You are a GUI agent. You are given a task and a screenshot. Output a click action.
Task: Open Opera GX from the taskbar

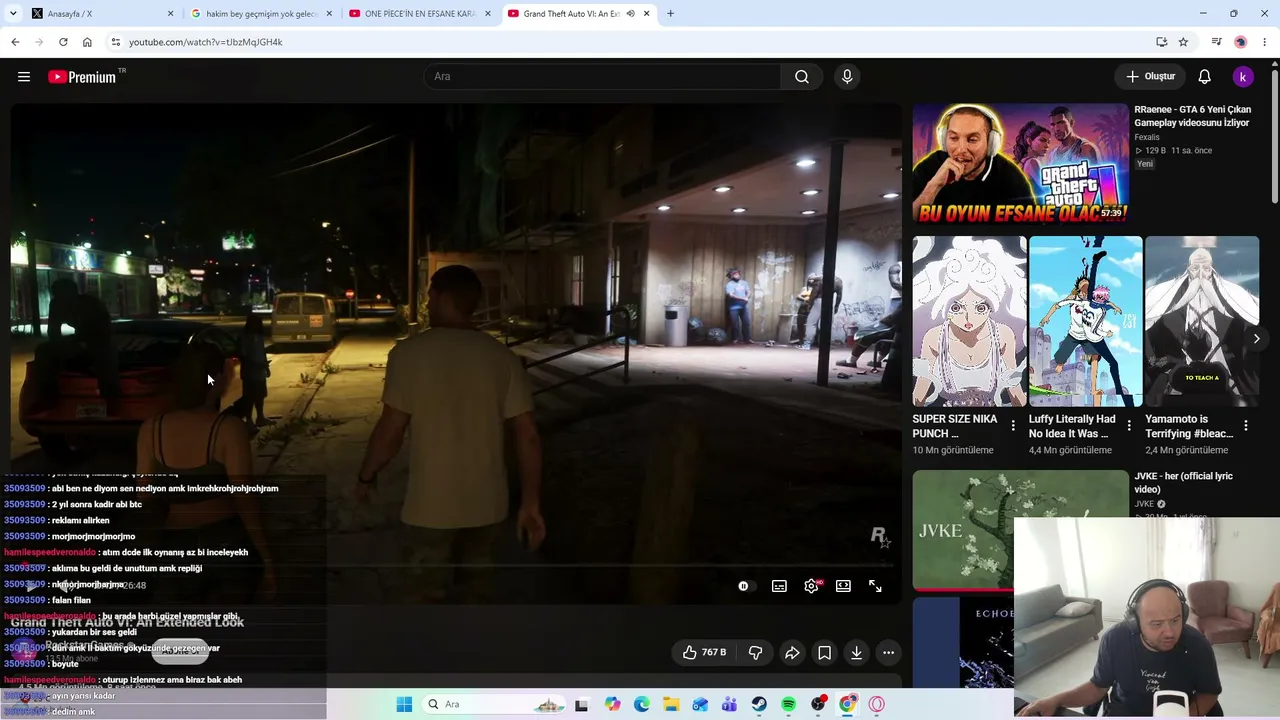pyautogui.click(x=877, y=704)
